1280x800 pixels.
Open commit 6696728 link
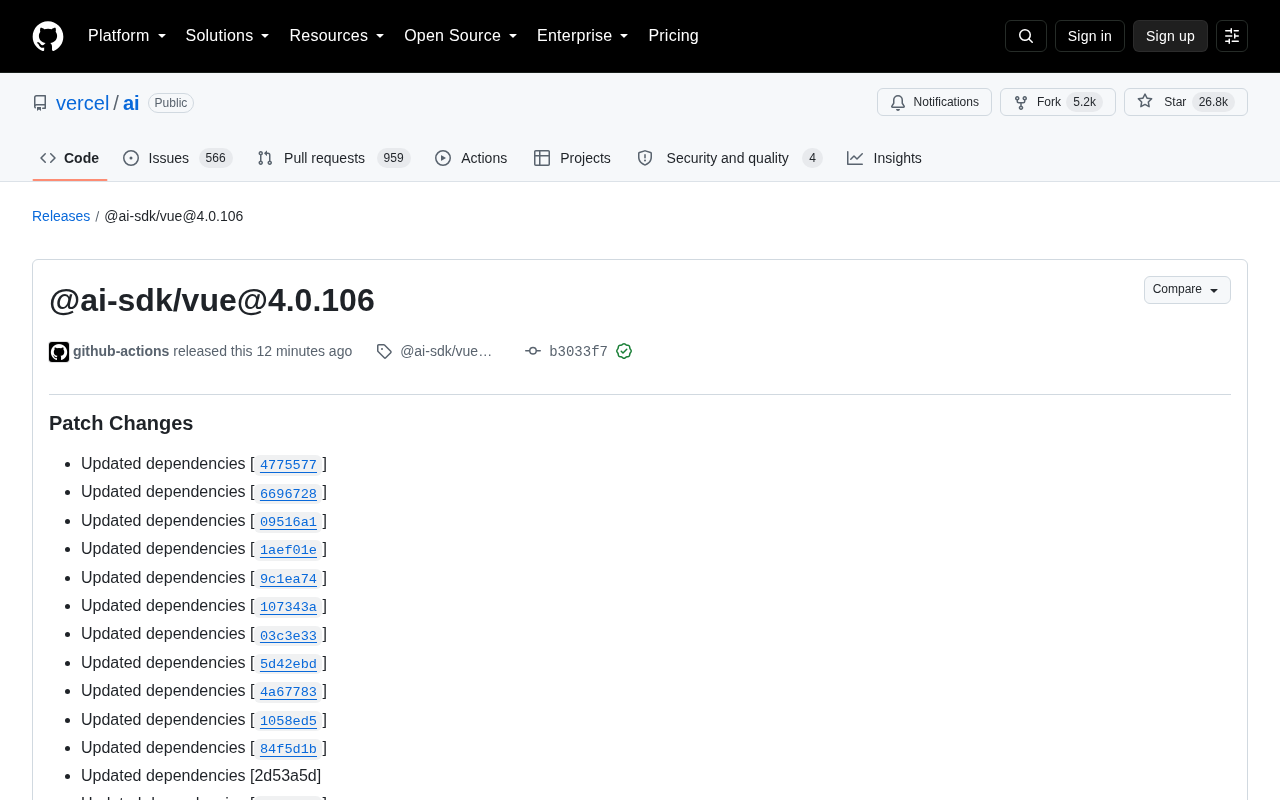[x=288, y=493]
